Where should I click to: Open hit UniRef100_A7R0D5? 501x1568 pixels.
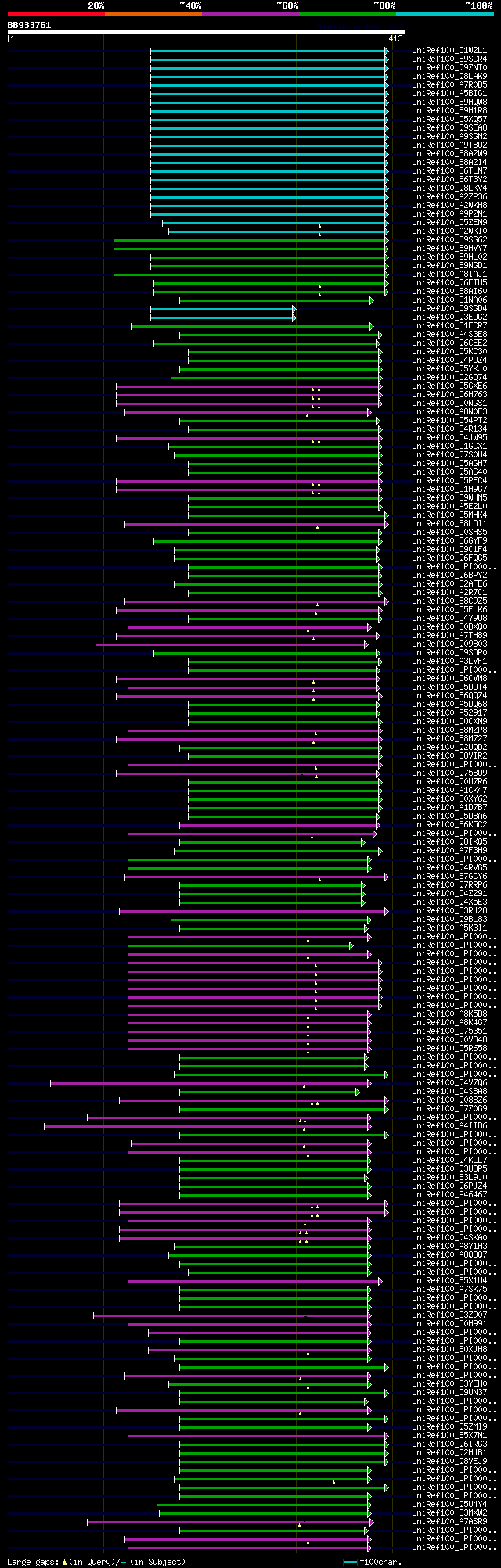point(449,84)
